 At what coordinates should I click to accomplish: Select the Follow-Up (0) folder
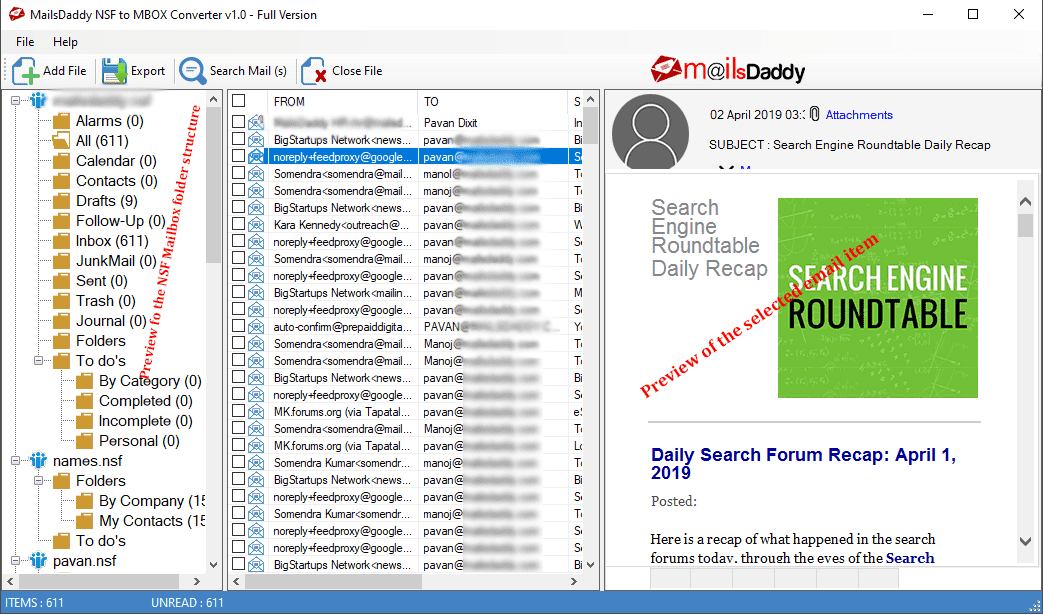click(120, 221)
